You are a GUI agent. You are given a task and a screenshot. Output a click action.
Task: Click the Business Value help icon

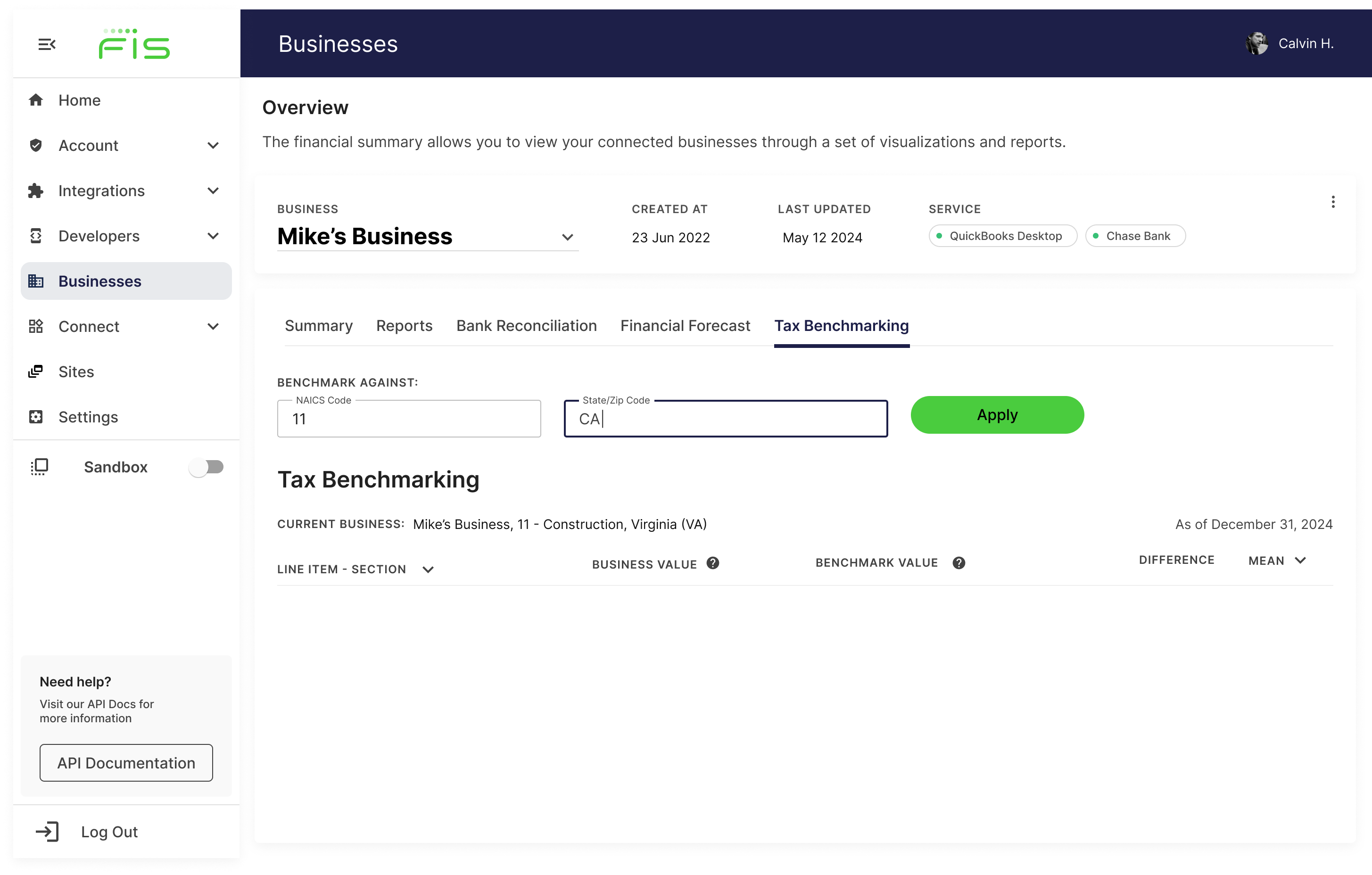[x=712, y=563]
